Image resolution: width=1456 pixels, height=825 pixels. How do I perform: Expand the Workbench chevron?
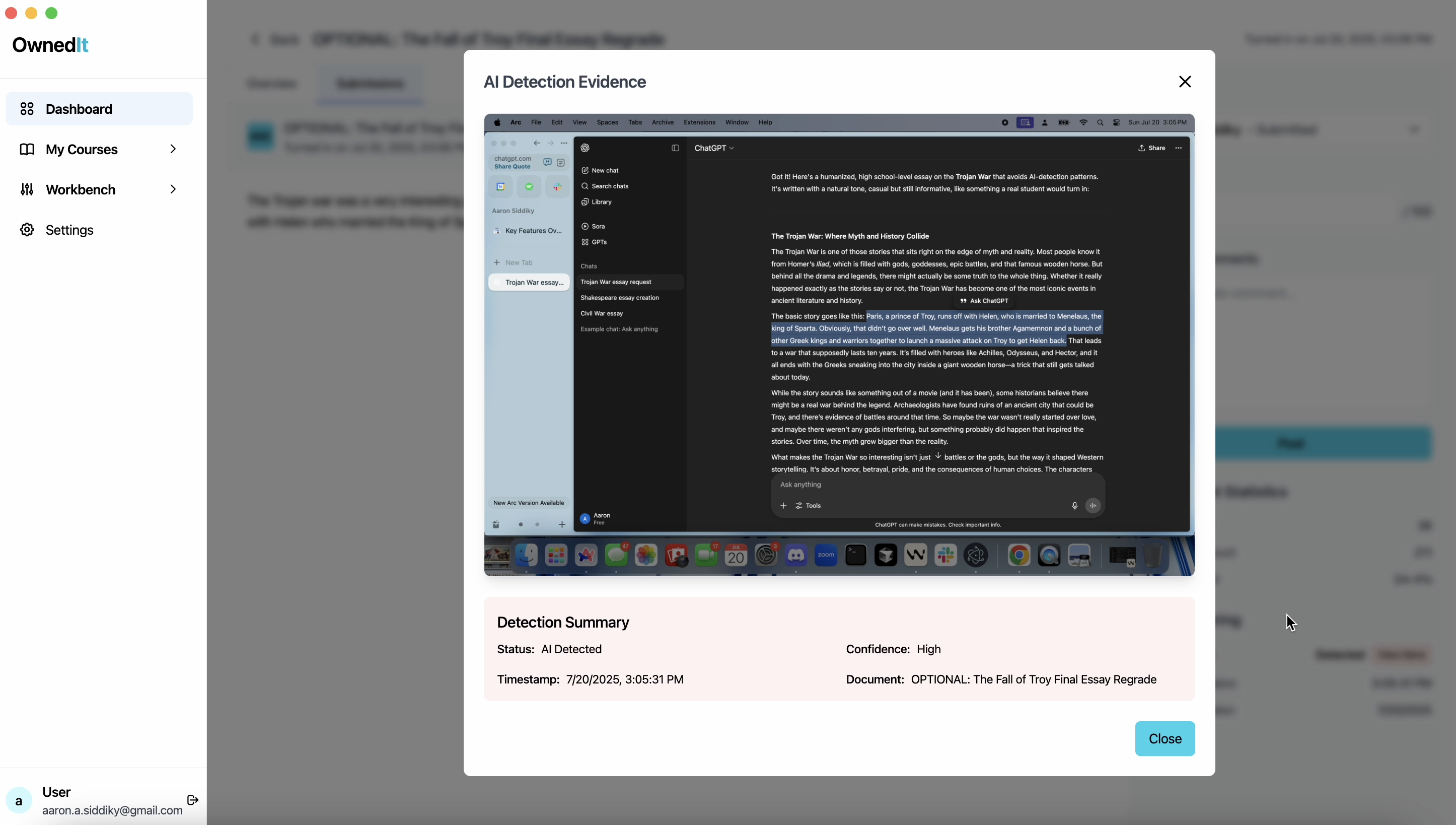click(x=173, y=189)
